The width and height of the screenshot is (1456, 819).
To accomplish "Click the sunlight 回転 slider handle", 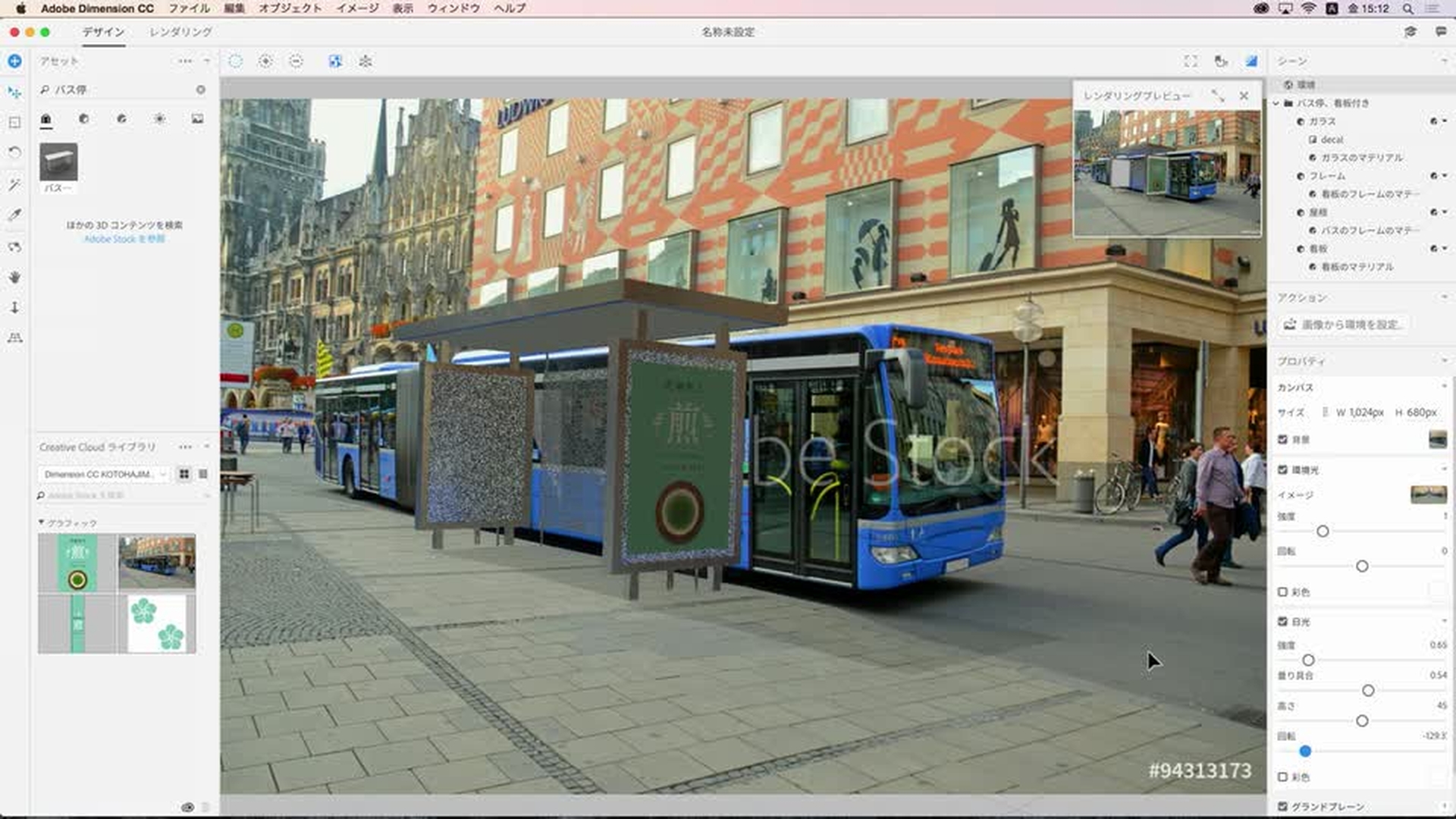I will click(1305, 752).
